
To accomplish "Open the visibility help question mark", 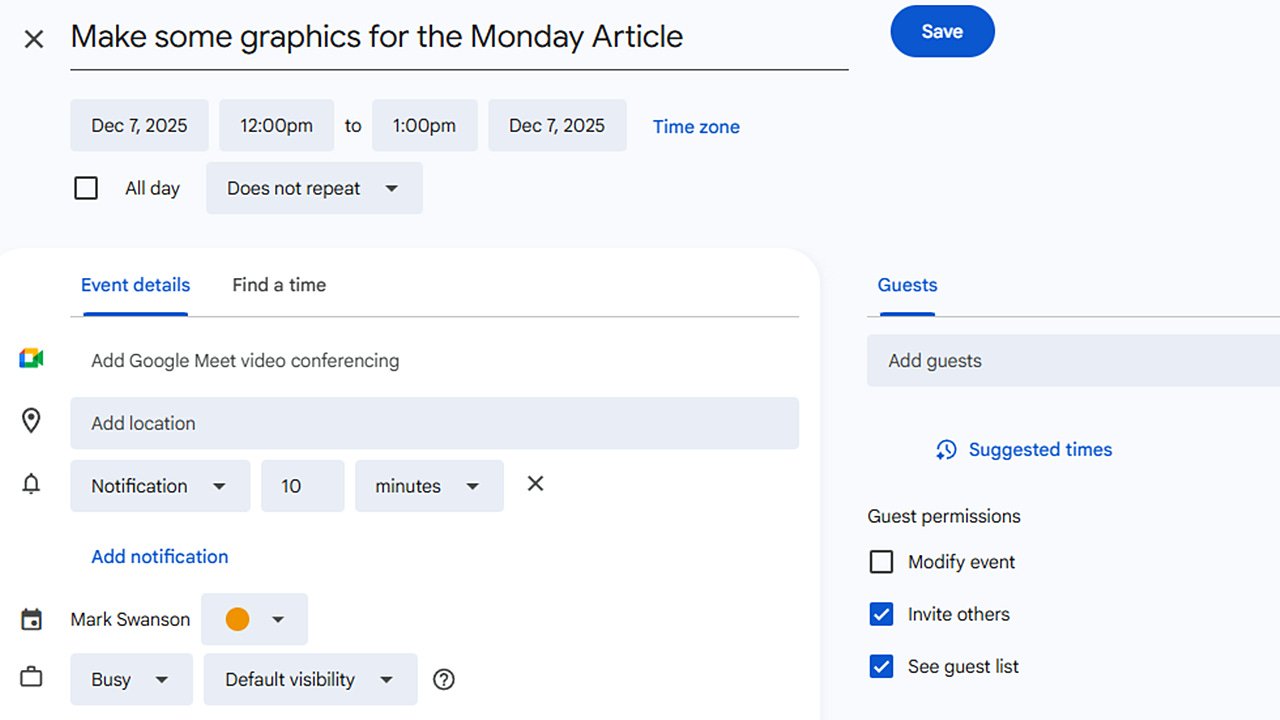I will click(444, 679).
